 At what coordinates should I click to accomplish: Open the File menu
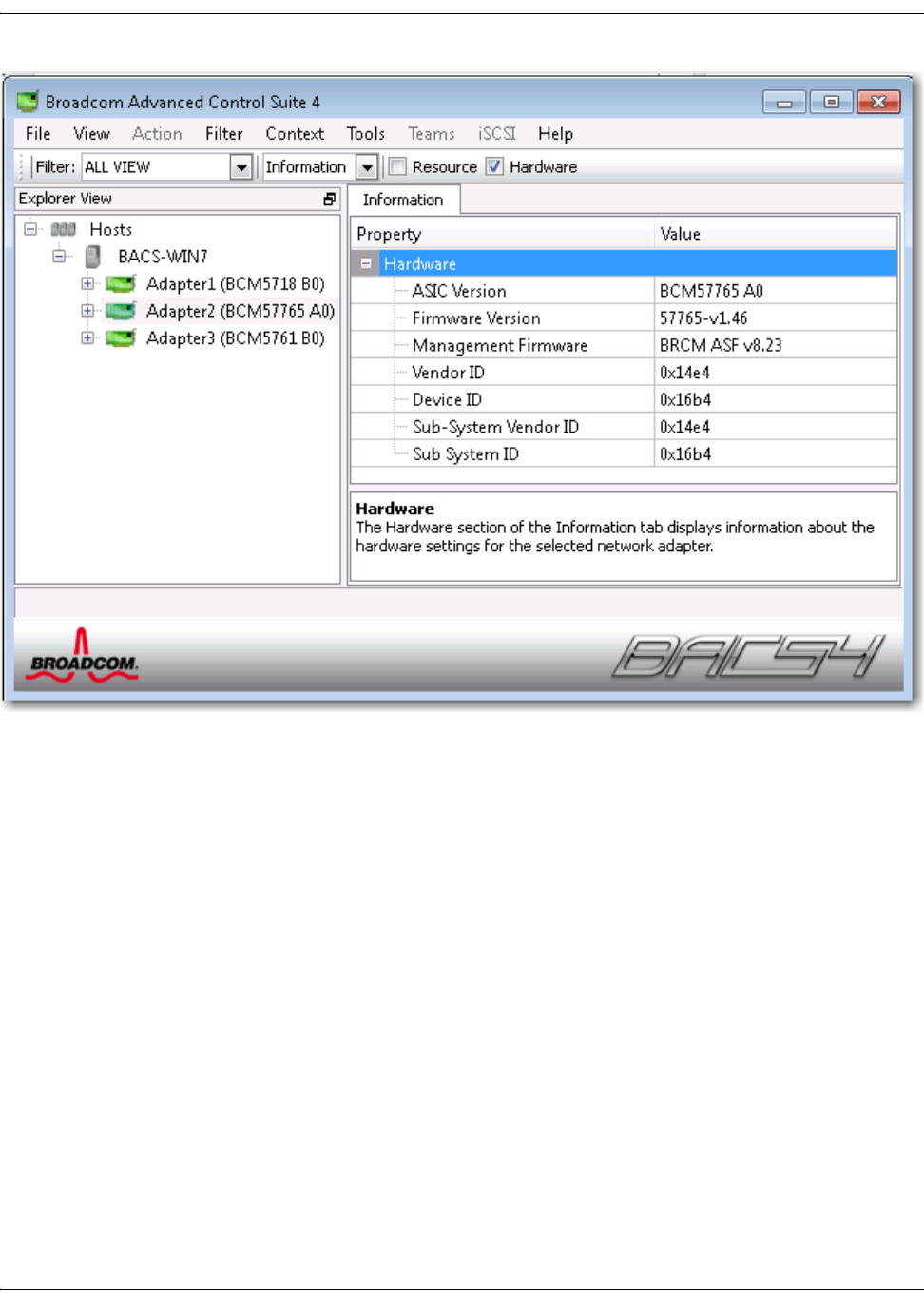click(x=38, y=134)
